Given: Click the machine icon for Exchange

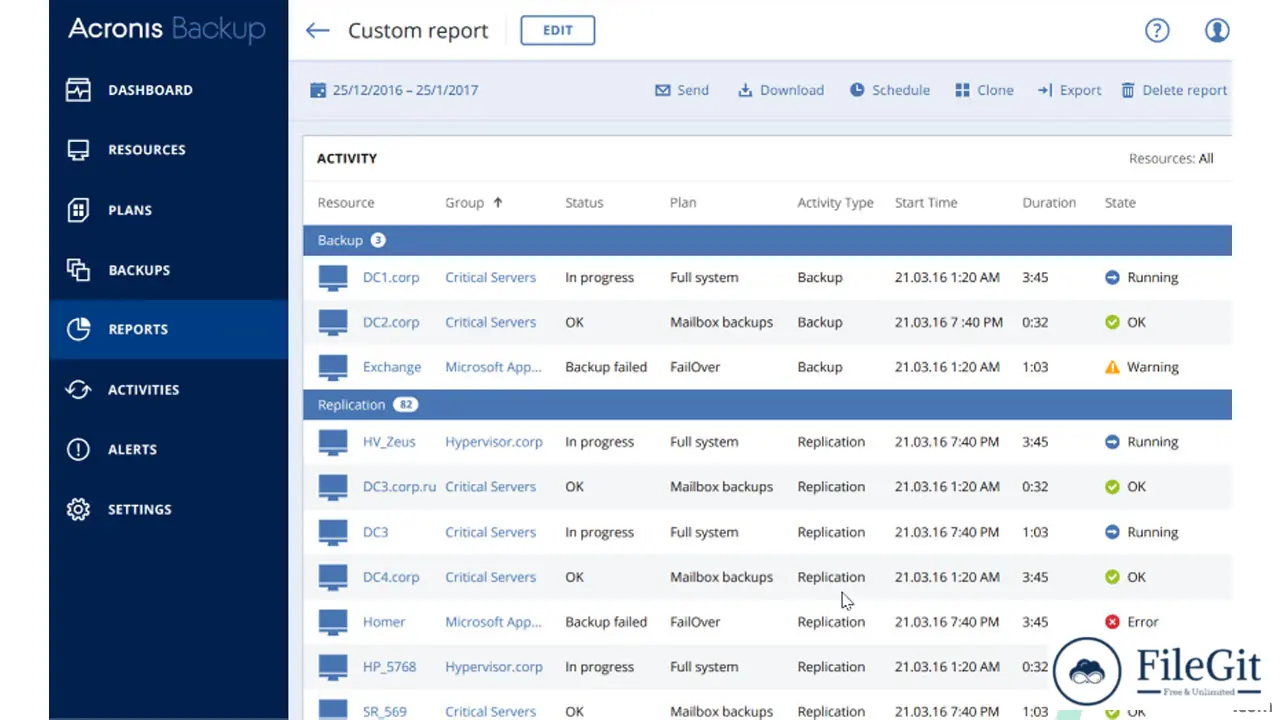Looking at the screenshot, I should click(333, 368).
